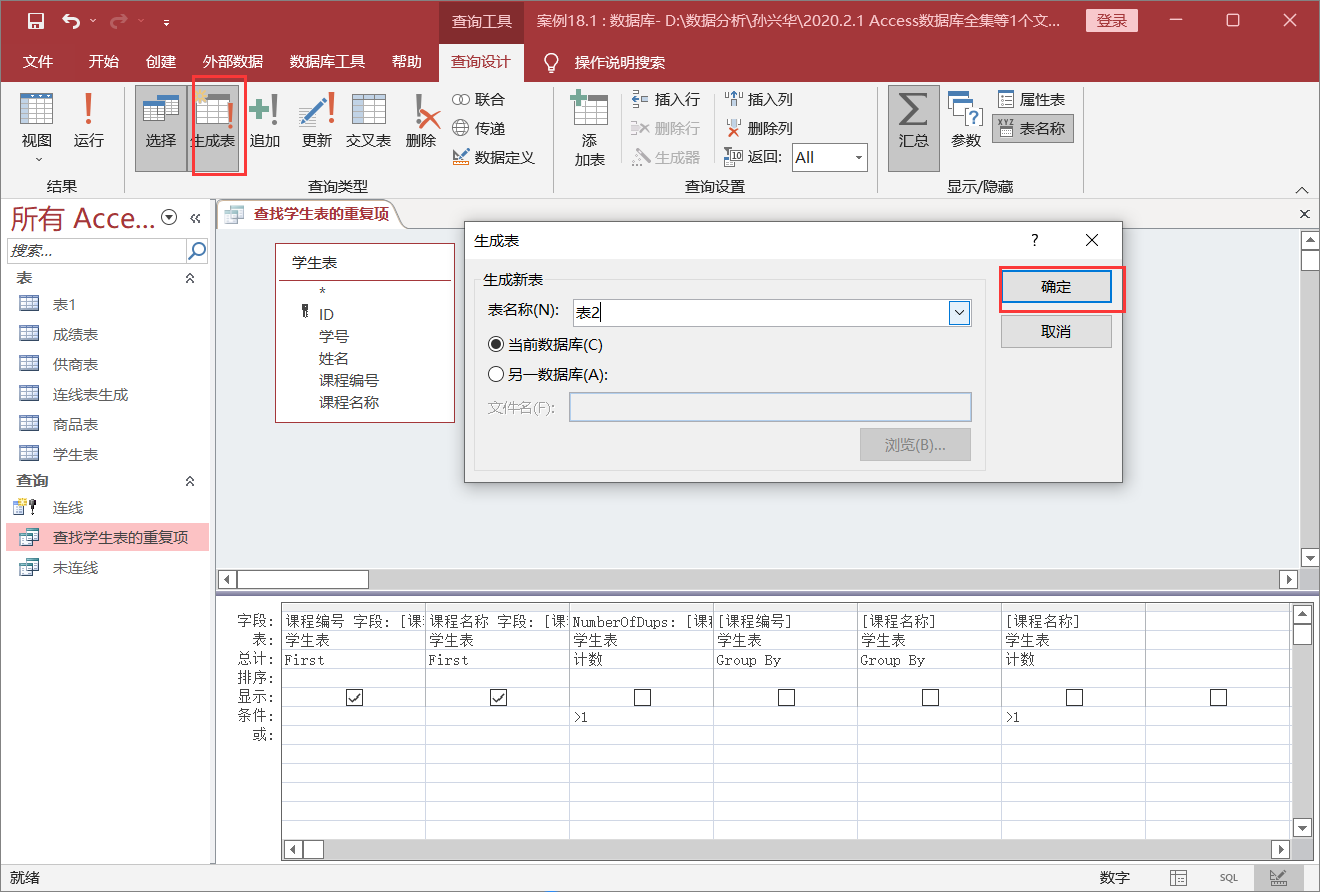Switch to the 数据库工具 ribbon tab
Image resolution: width=1320 pixels, height=892 pixels.
tap(327, 62)
